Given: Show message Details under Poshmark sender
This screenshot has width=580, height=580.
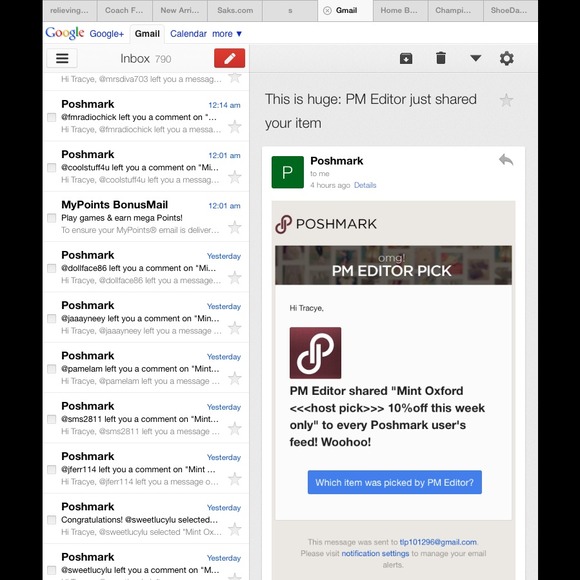Looking at the screenshot, I should tap(365, 185).
